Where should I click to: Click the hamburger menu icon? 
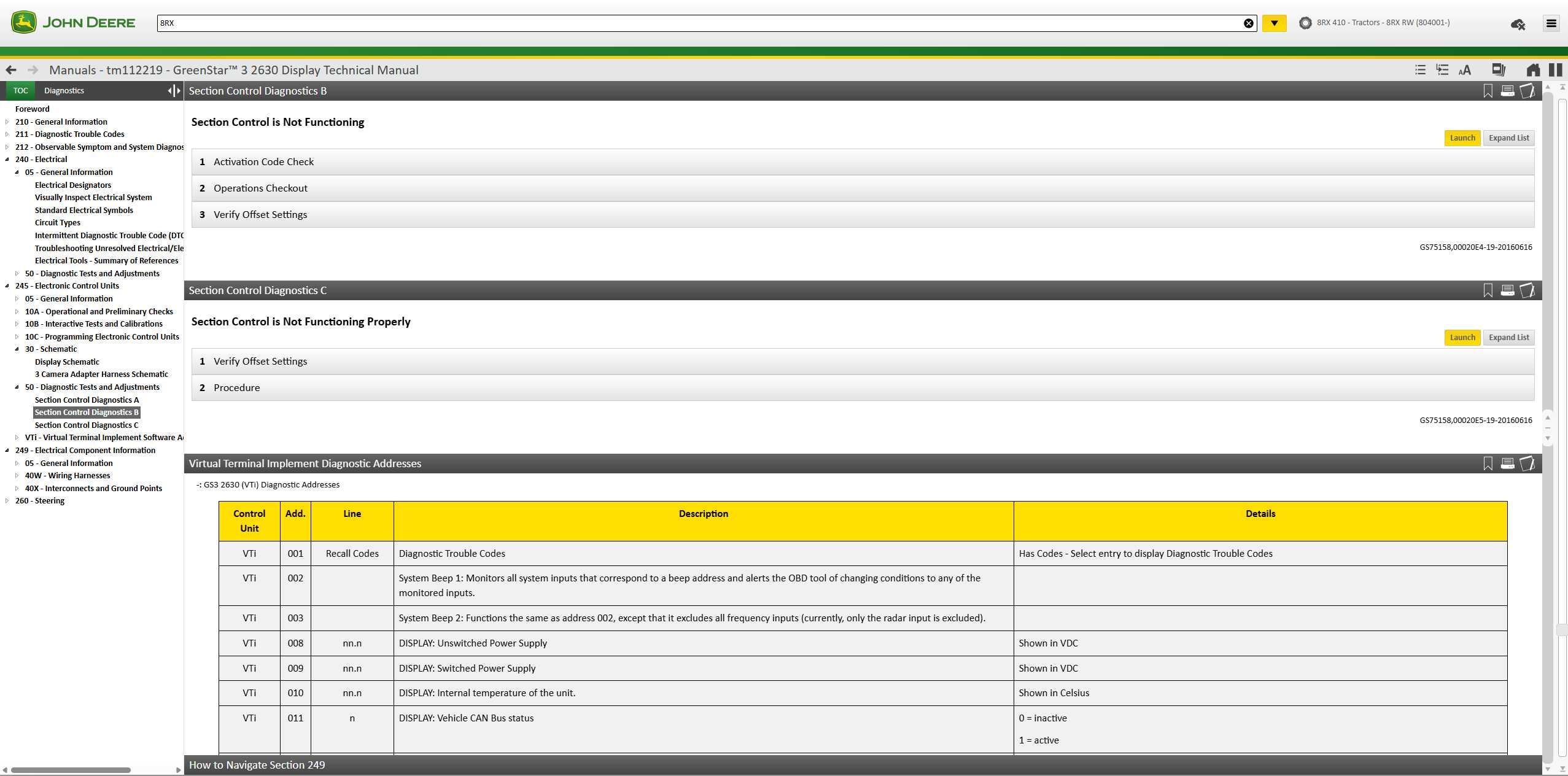tap(1551, 23)
